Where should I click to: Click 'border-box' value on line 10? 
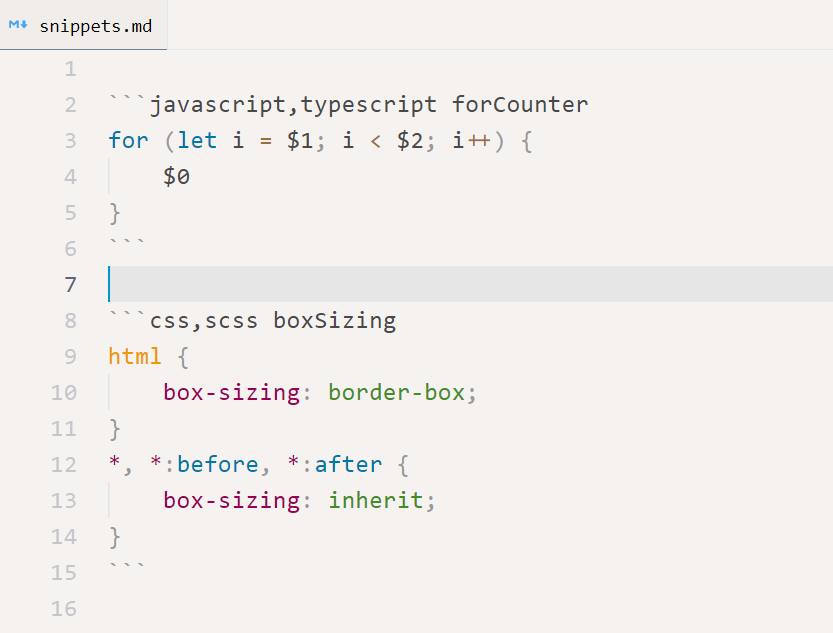(x=397, y=392)
